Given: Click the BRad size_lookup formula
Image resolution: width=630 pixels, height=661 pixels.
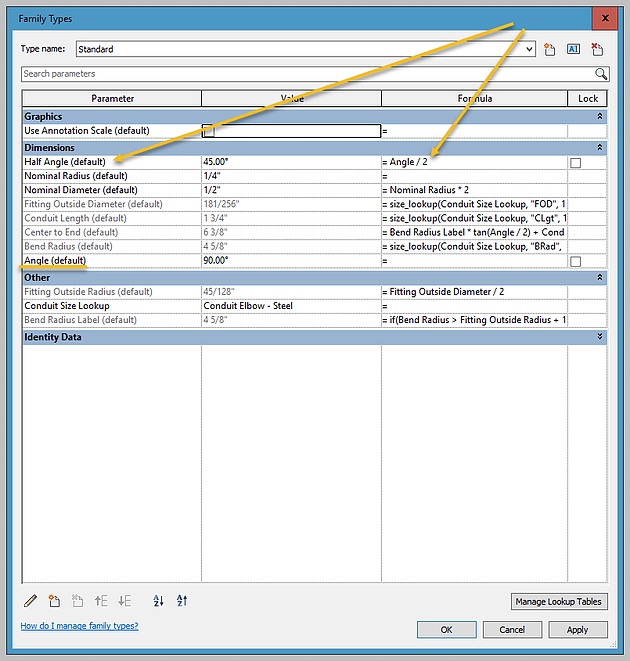Looking at the screenshot, I should (x=474, y=247).
